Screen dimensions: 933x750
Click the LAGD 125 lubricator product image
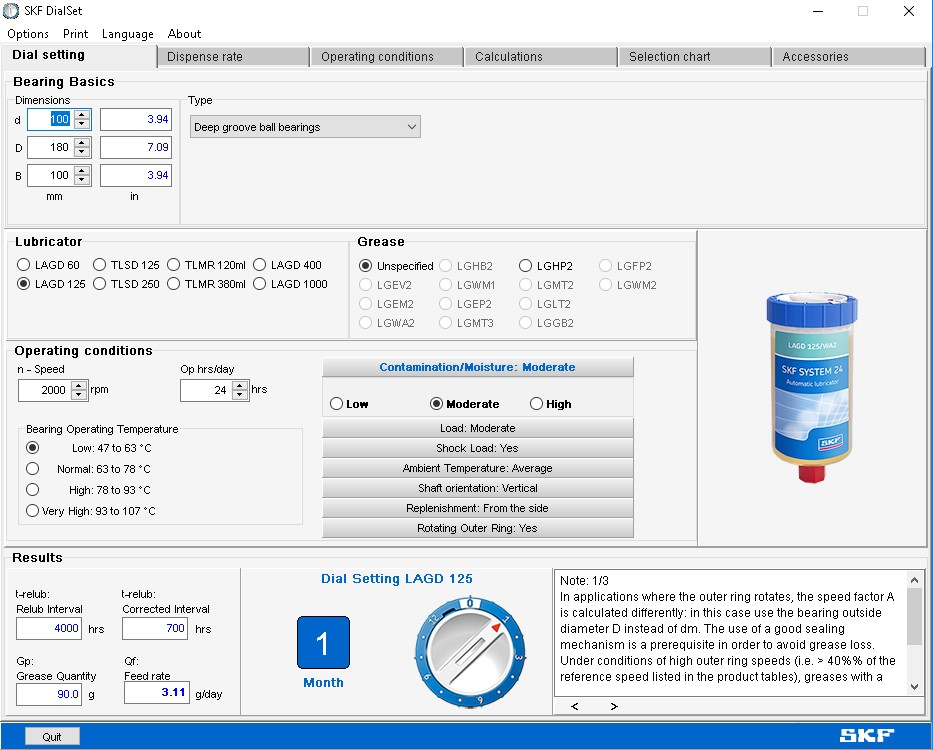click(x=812, y=387)
